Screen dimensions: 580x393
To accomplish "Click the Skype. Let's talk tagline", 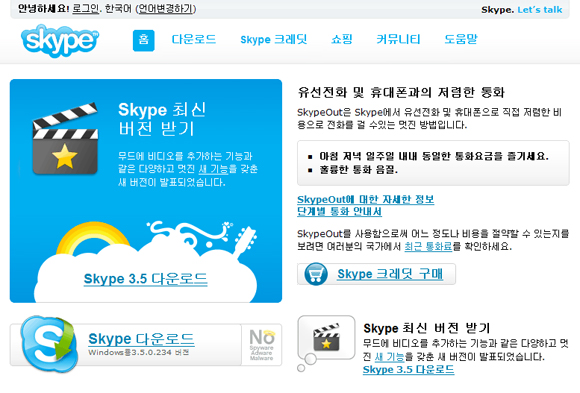I will [x=522, y=10].
